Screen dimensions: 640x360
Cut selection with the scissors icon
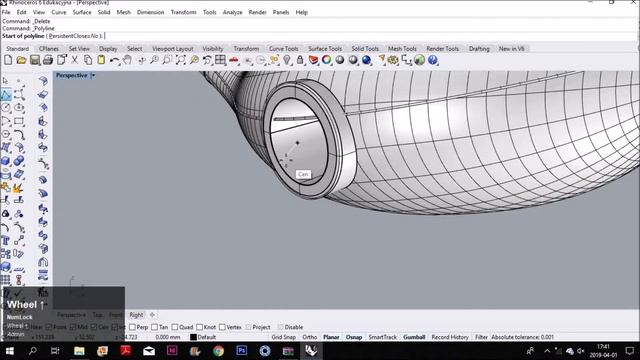click(75, 60)
